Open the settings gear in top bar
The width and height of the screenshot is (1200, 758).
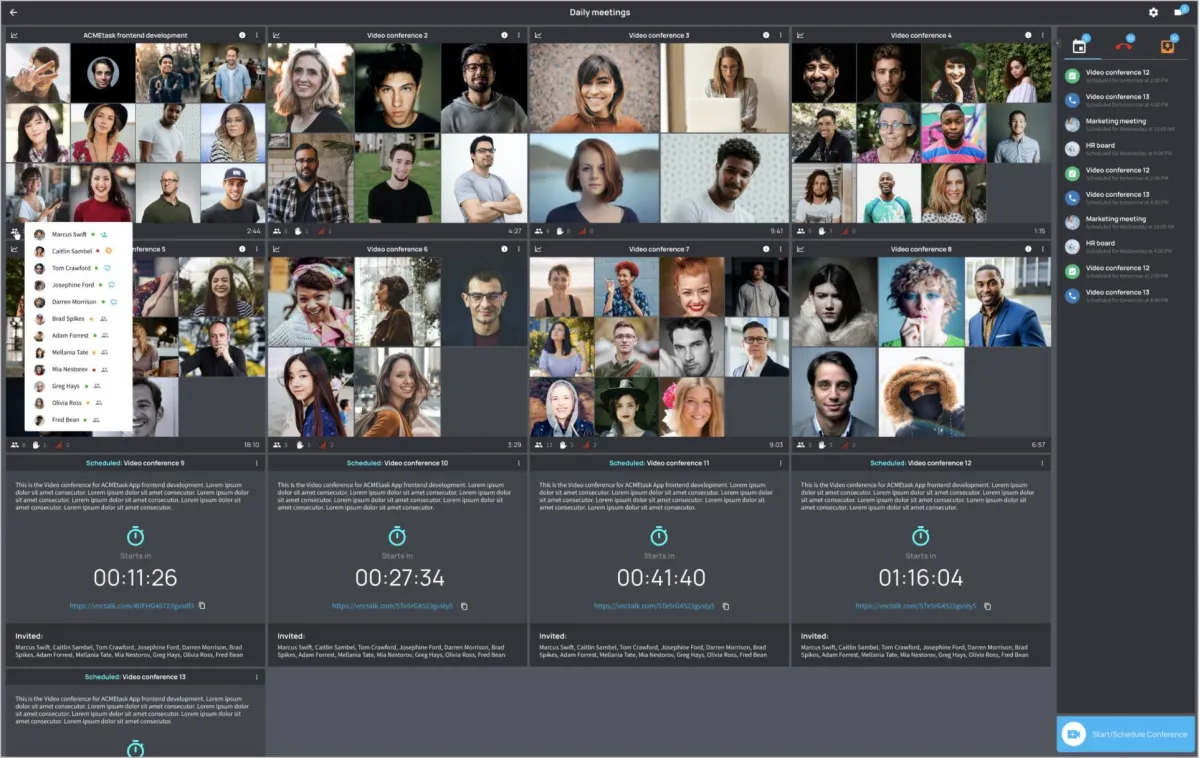pos(1152,12)
